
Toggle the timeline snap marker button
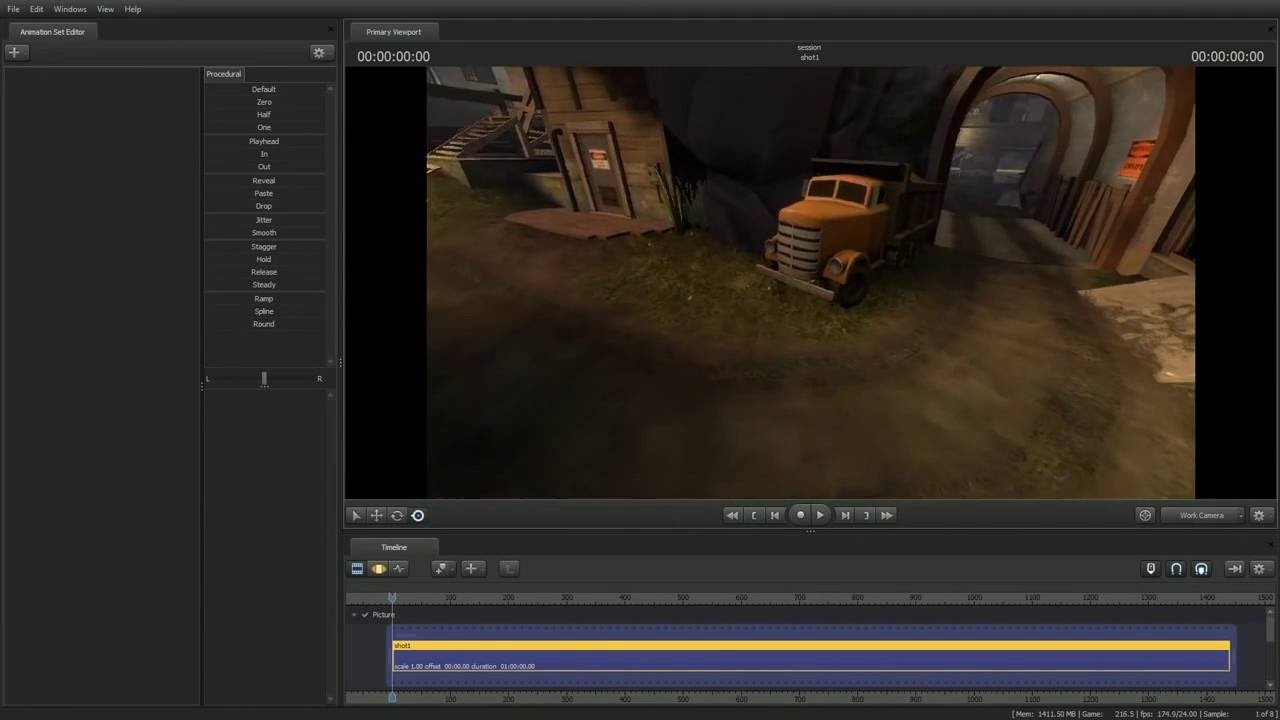[x=1150, y=568]
